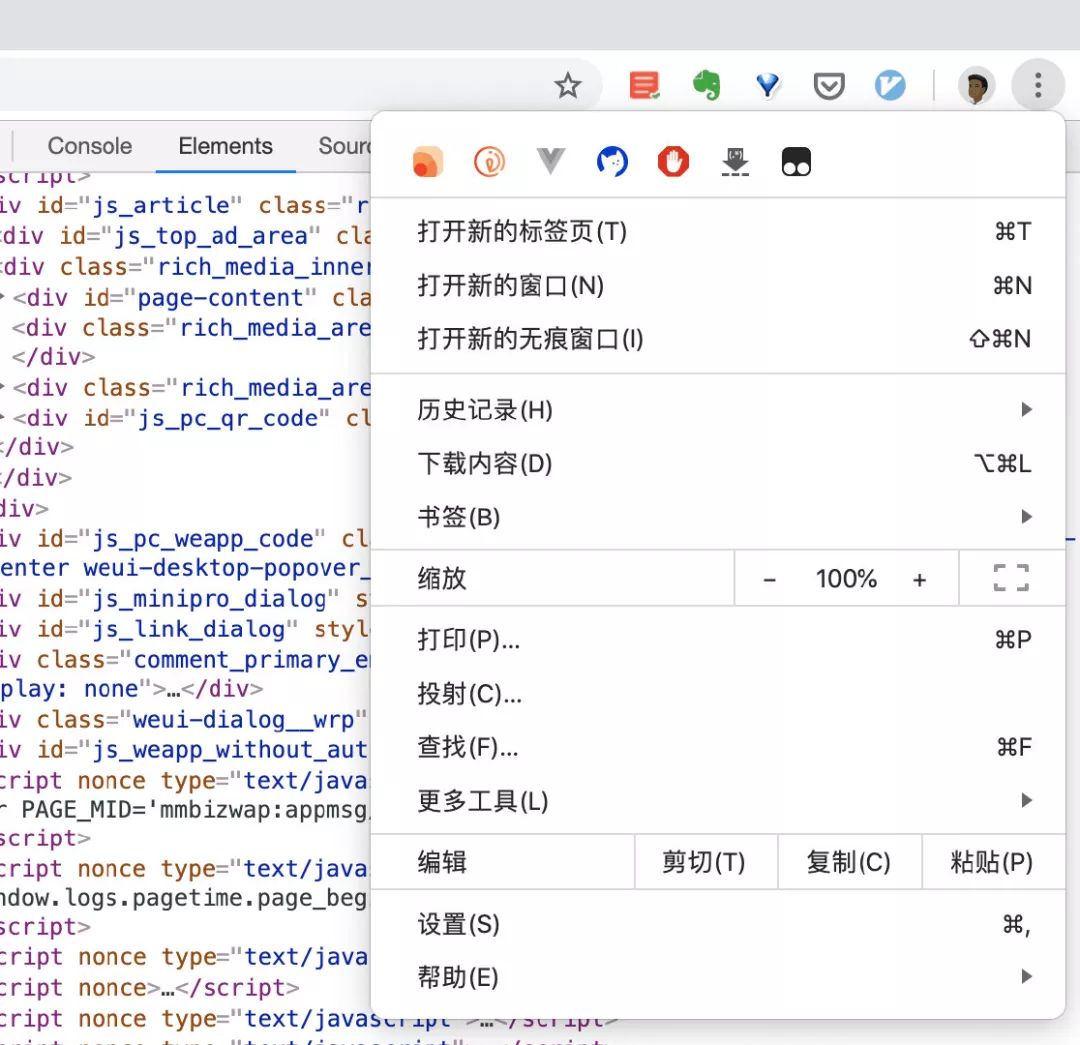Select 查找(F)... menu item

click(718, 747)
